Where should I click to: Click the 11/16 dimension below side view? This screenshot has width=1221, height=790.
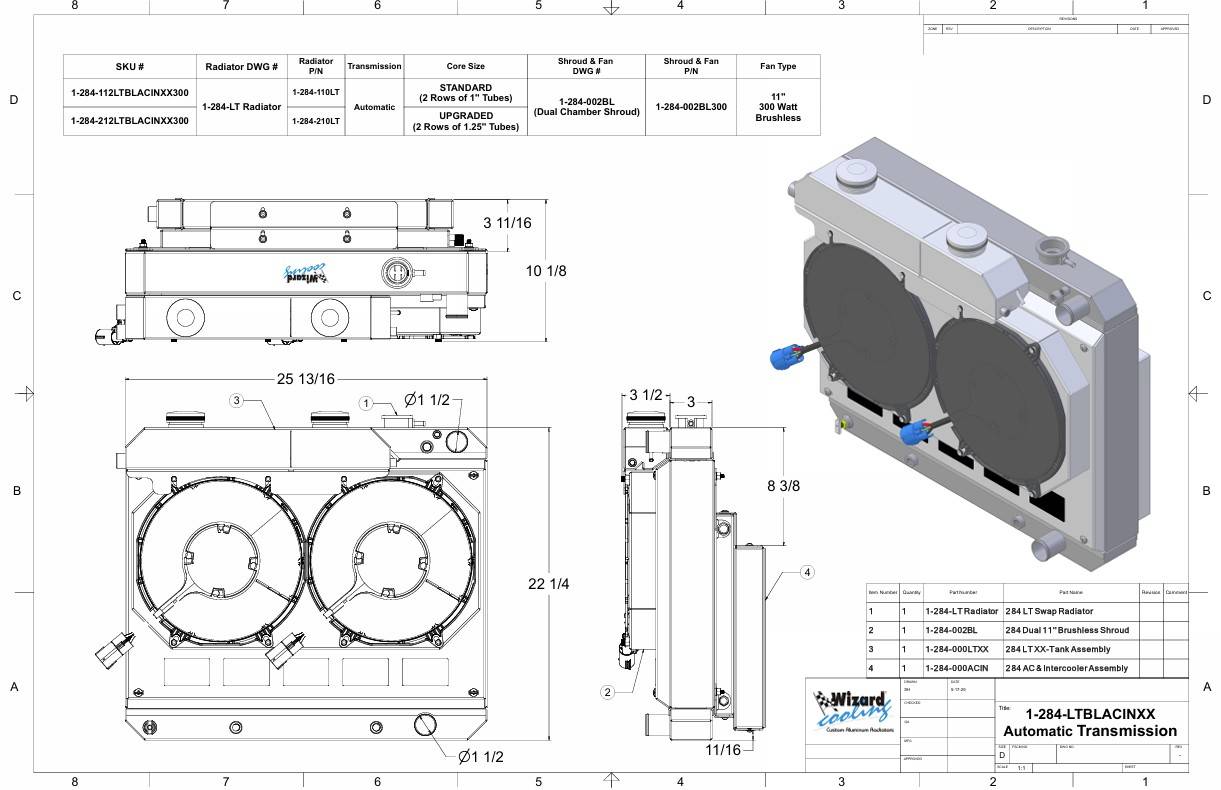click(723, 749)
